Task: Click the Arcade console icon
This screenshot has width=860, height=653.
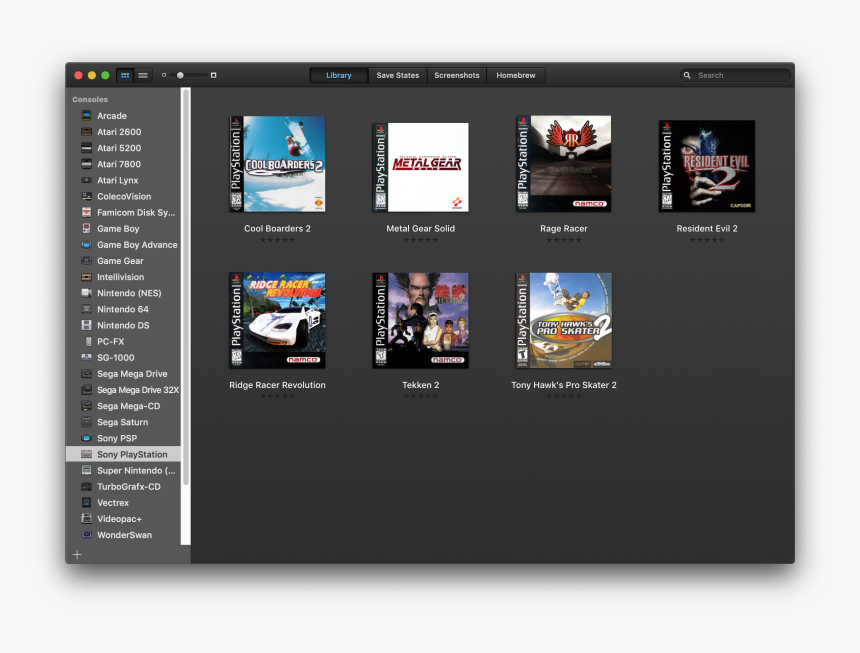Action: coord(86,116)
